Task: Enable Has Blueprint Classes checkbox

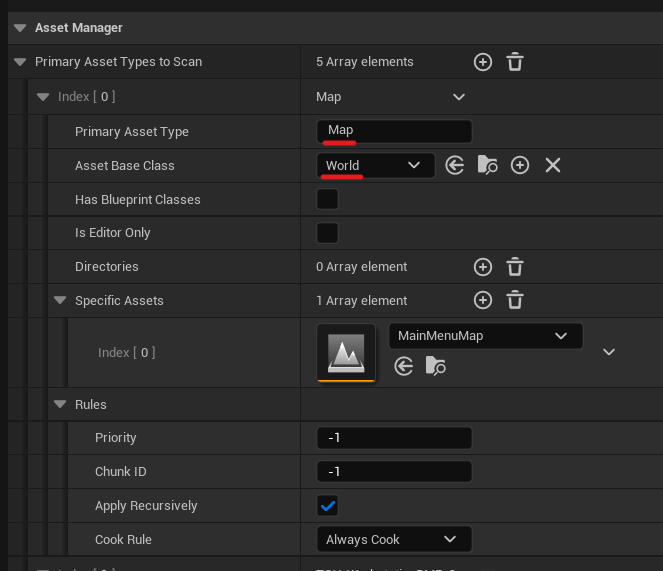Action: click(x=327, y=199)
